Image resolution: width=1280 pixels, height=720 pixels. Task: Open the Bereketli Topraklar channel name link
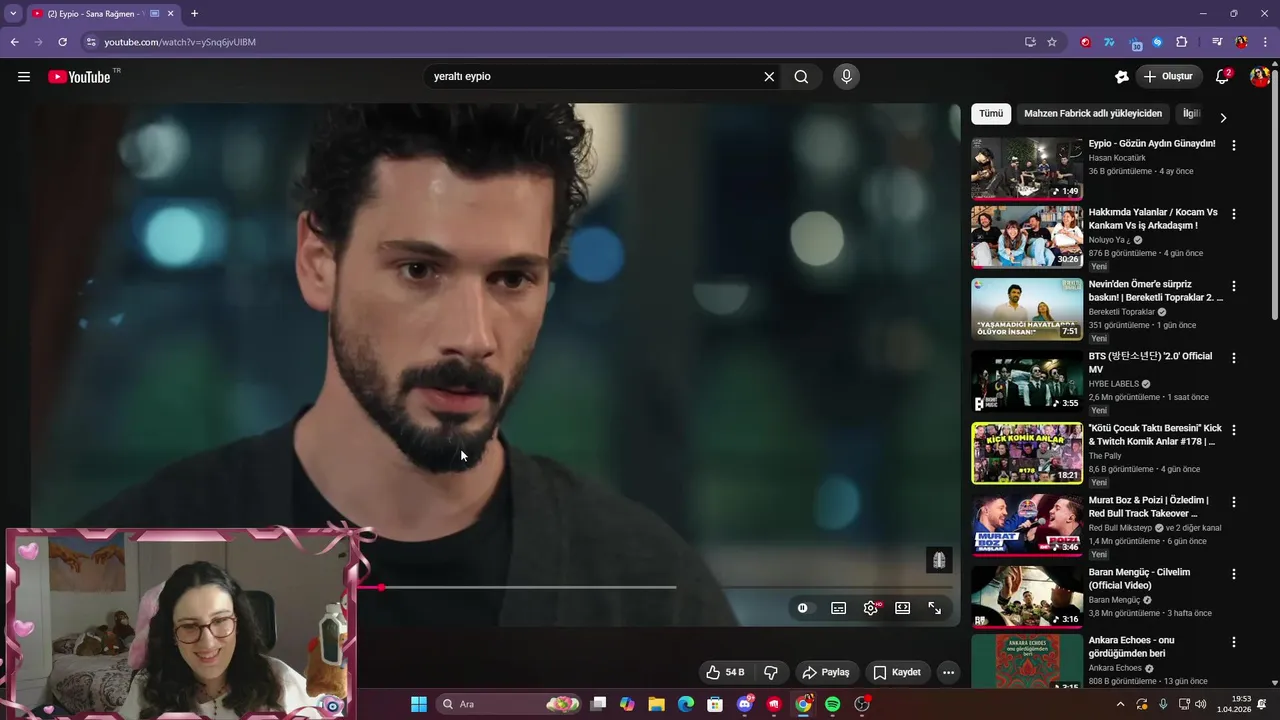[1121, 312]
